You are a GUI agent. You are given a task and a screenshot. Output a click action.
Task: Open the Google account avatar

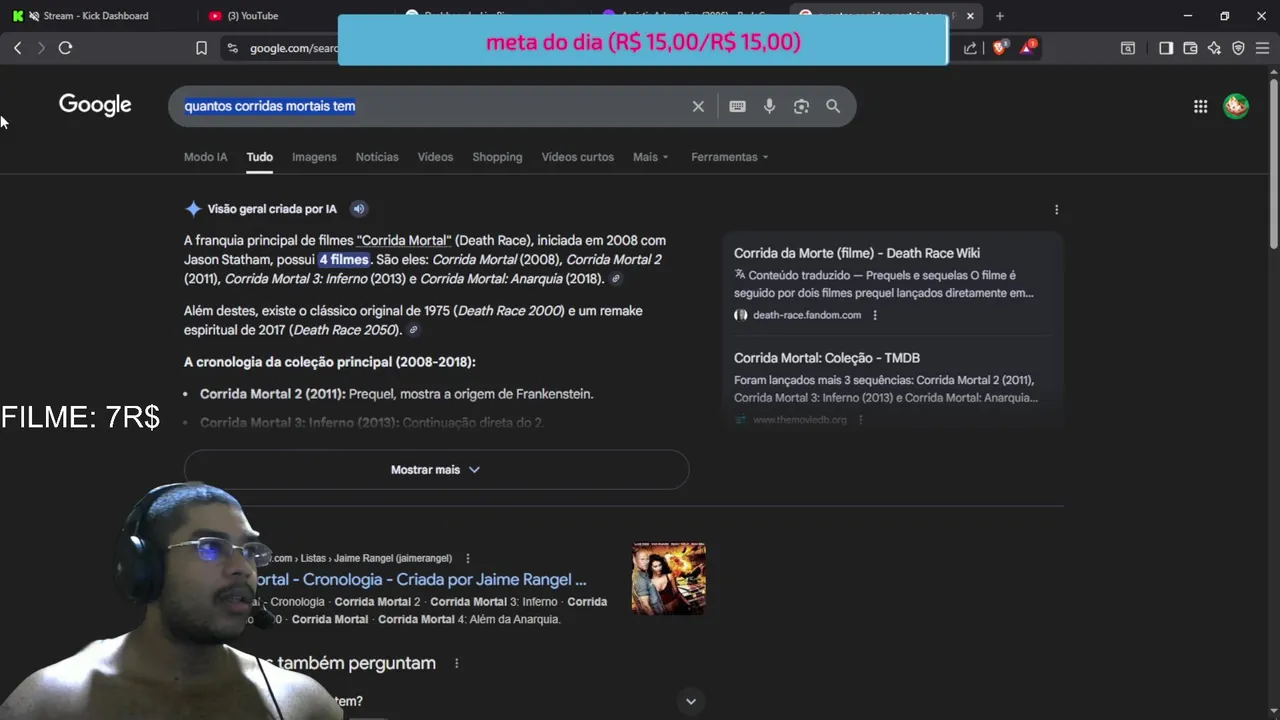[1236, 106]
